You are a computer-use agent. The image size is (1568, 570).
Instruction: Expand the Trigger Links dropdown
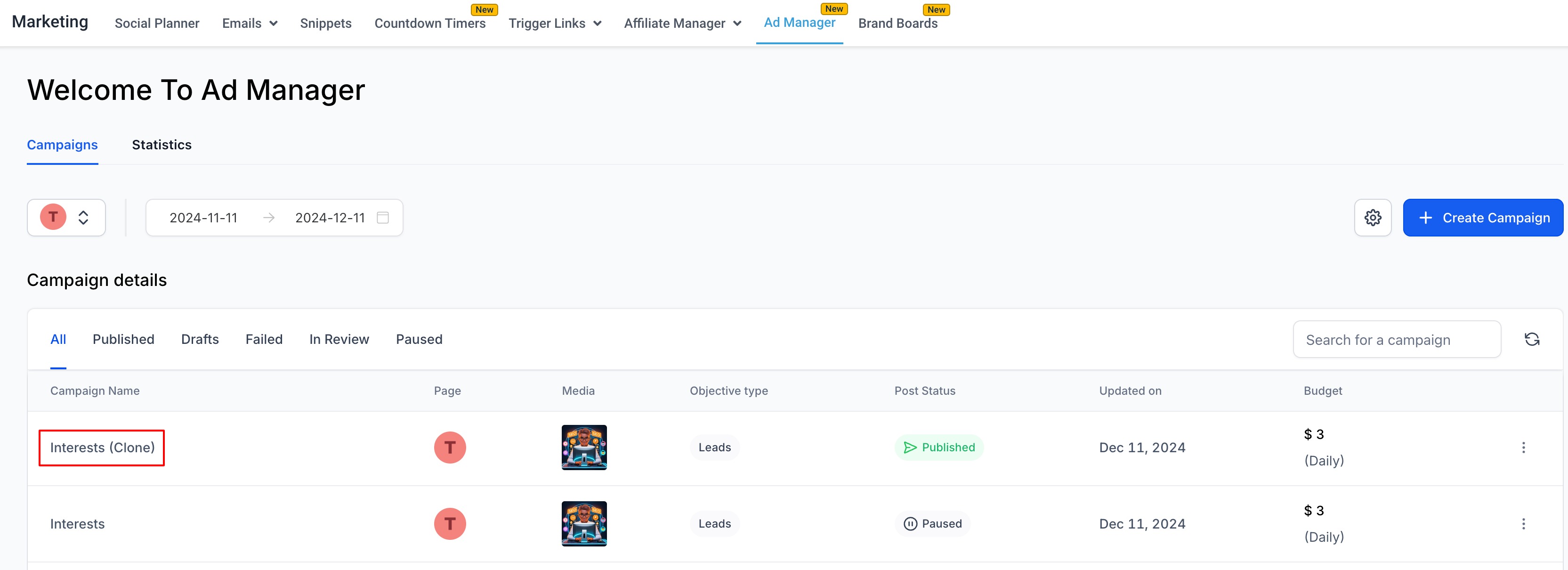tap(555, 23)
